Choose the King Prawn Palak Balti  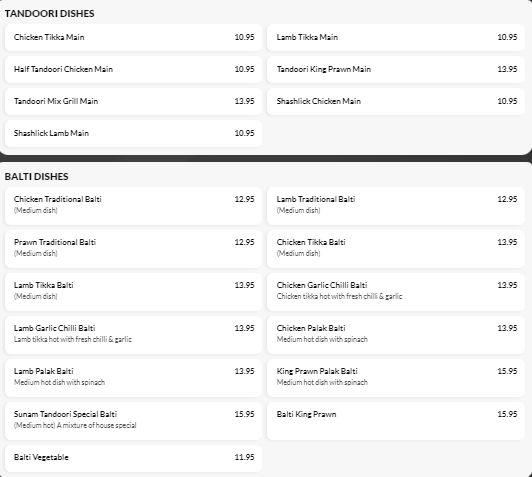pyautogui.click(x=396, y=378)
